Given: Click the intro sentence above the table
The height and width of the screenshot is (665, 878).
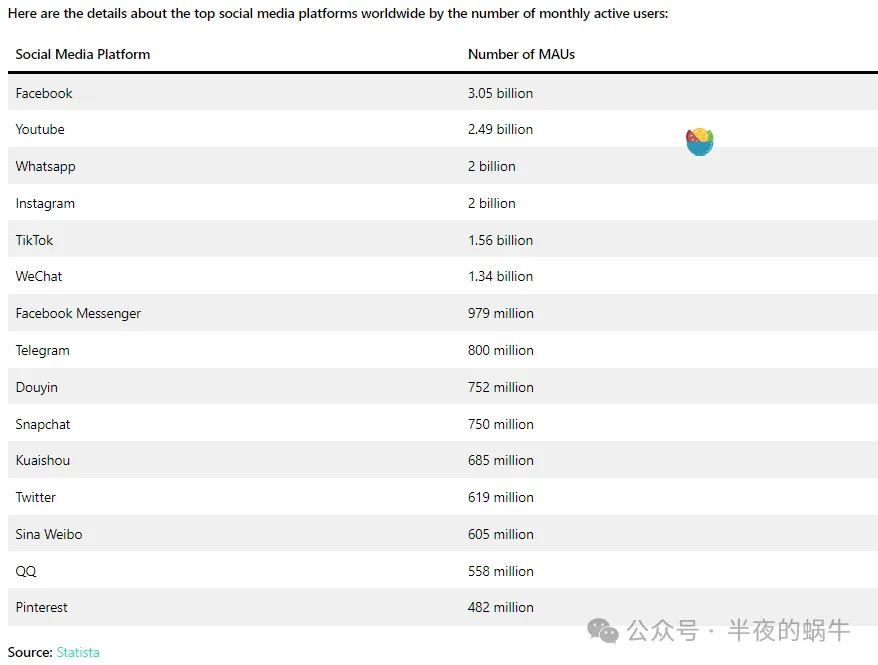Looking at the screenshot, I should click(x=338, y=13).
